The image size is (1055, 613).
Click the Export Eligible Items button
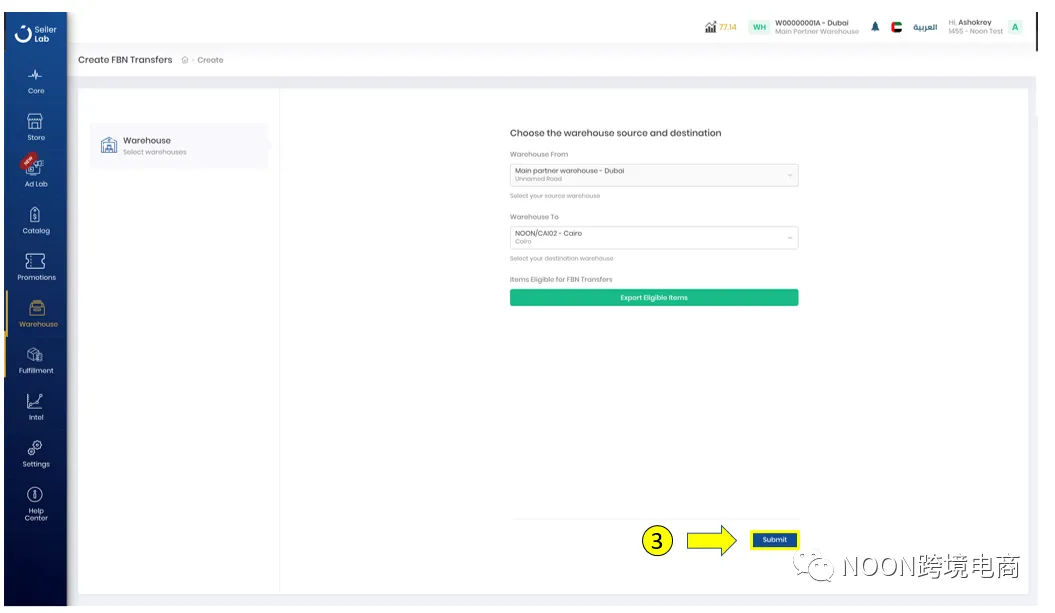click(654, 298)
